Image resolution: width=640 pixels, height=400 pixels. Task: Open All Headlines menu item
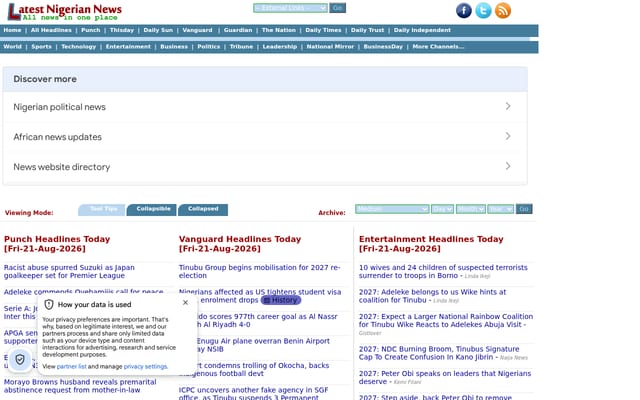(x=51, y=30)
